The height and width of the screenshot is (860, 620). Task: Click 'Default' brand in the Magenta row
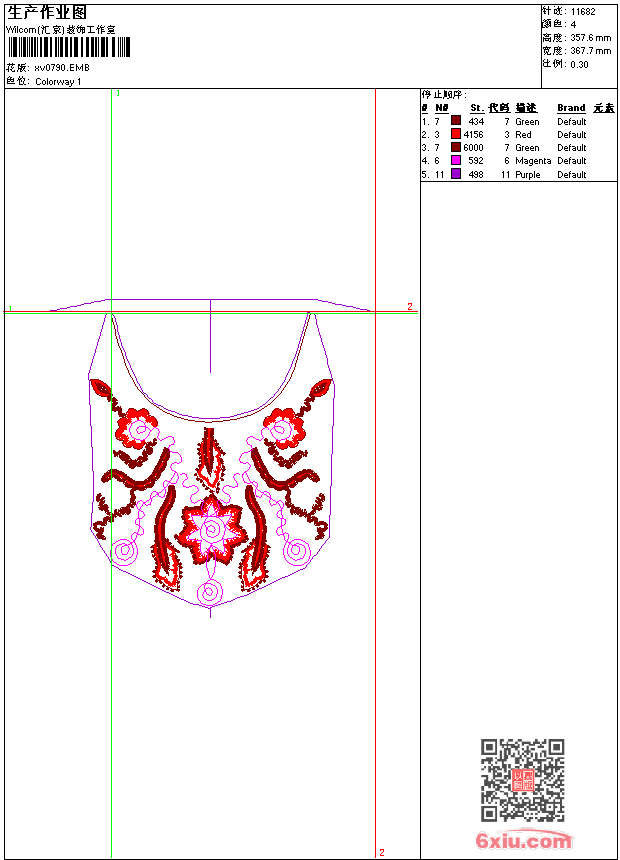click(x=572, y=161)
